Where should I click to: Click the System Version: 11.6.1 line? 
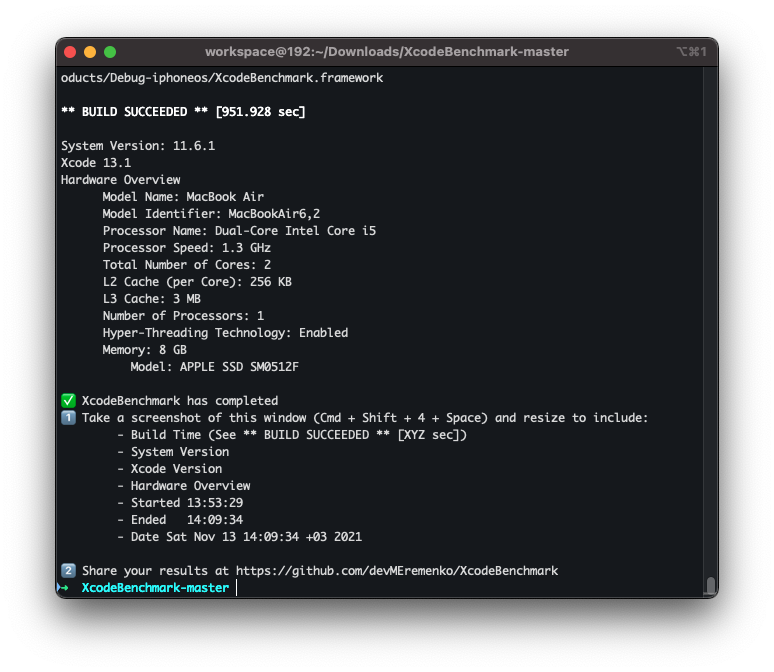pyautogui.click(x=138, y=146)
